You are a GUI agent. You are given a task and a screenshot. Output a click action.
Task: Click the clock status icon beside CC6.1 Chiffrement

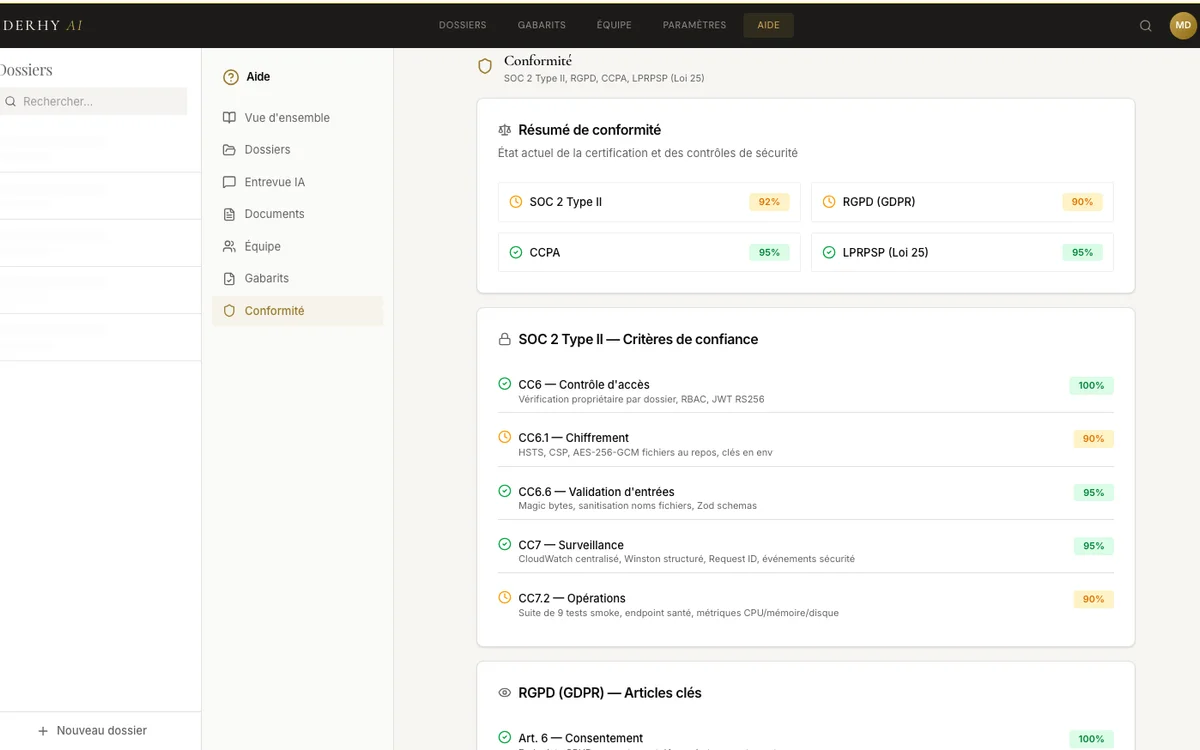tap(504, 438)
